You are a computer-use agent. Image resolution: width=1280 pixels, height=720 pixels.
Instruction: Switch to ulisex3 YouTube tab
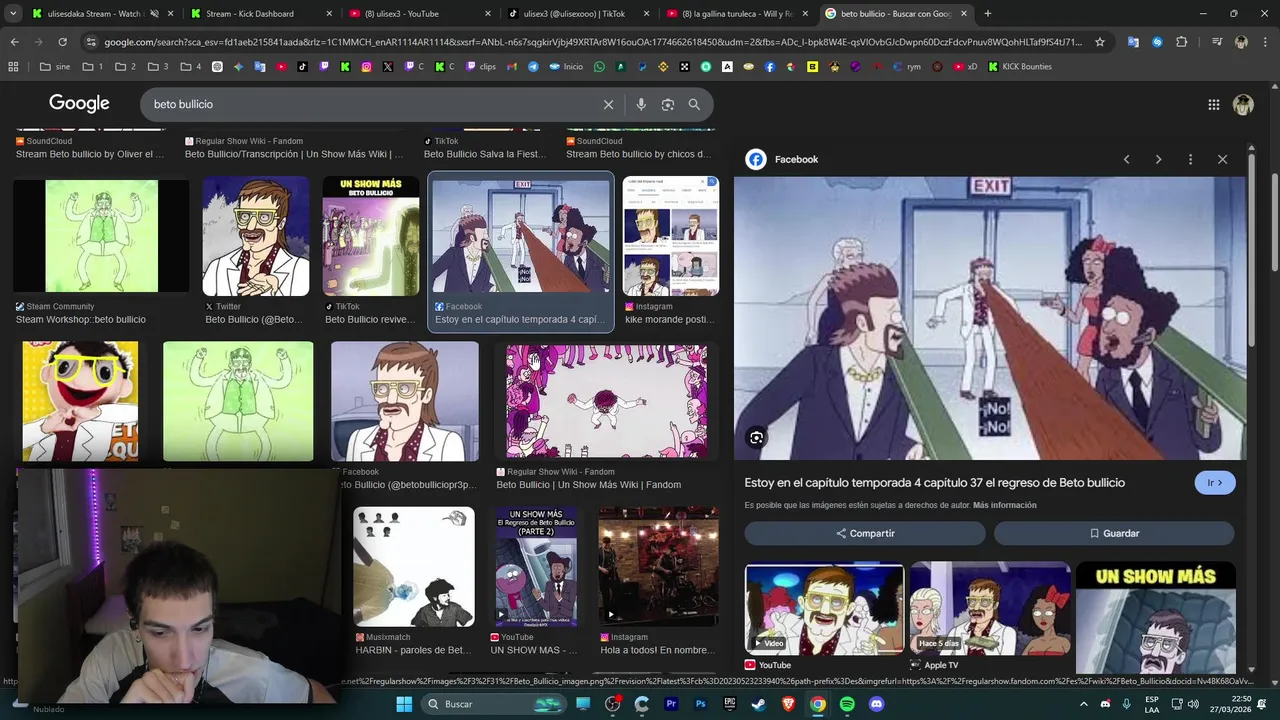[x=402, y=14]
